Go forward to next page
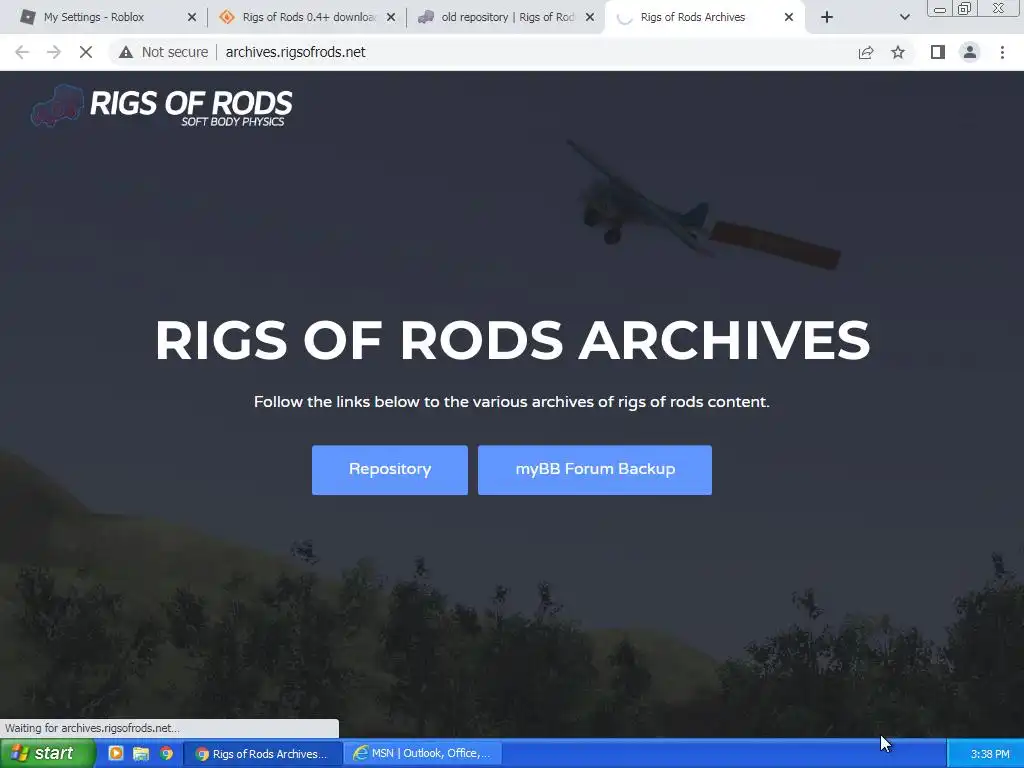This screenshot has height=768, width=1024. pos(54,52)
